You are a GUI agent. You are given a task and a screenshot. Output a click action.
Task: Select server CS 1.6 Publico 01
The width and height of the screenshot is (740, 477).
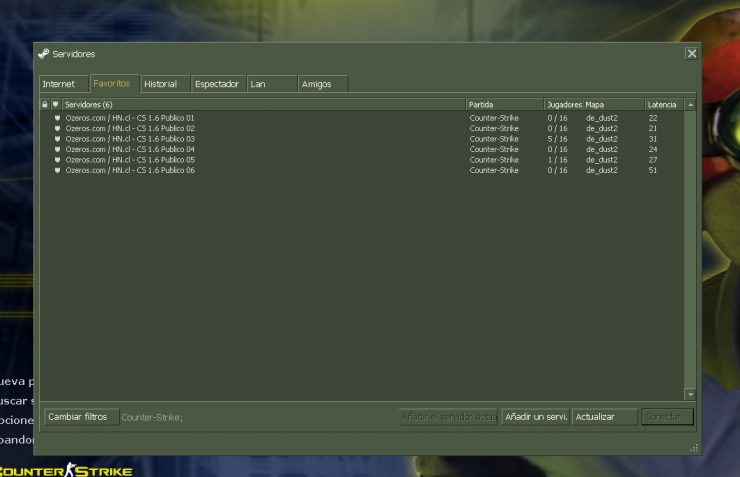click(362, 118)
